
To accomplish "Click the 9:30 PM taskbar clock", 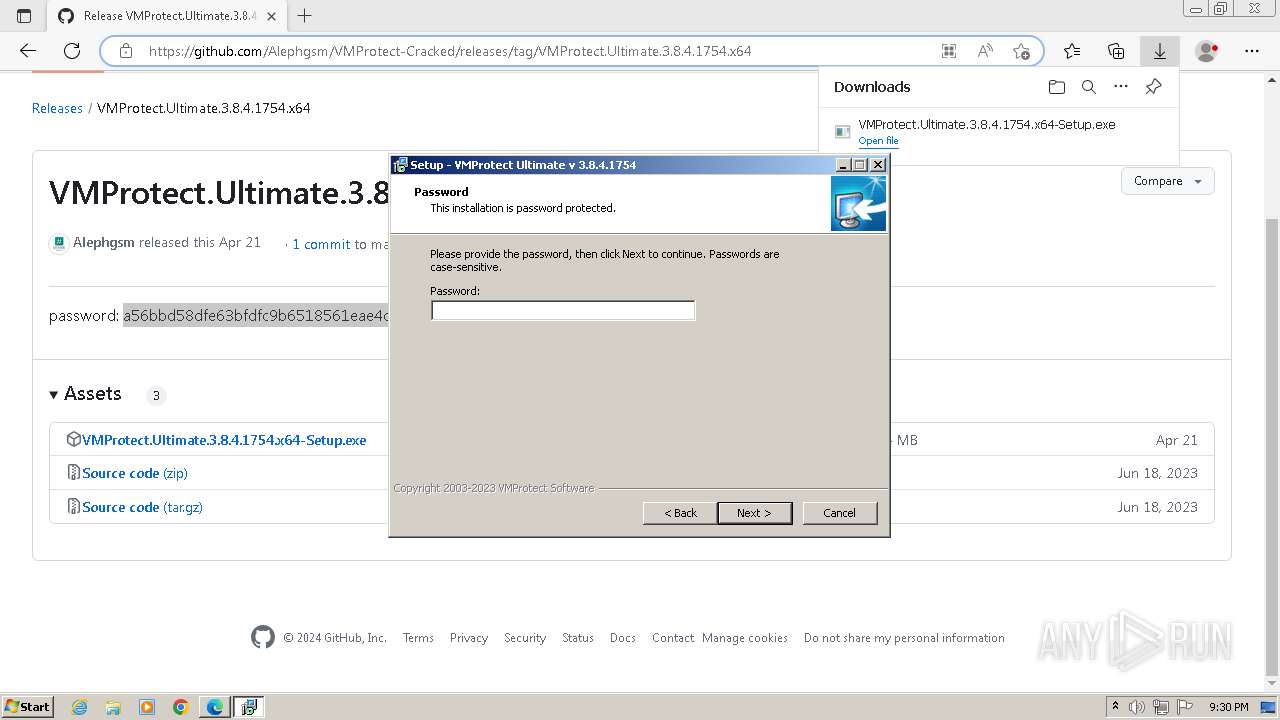I will (1229, 707).
